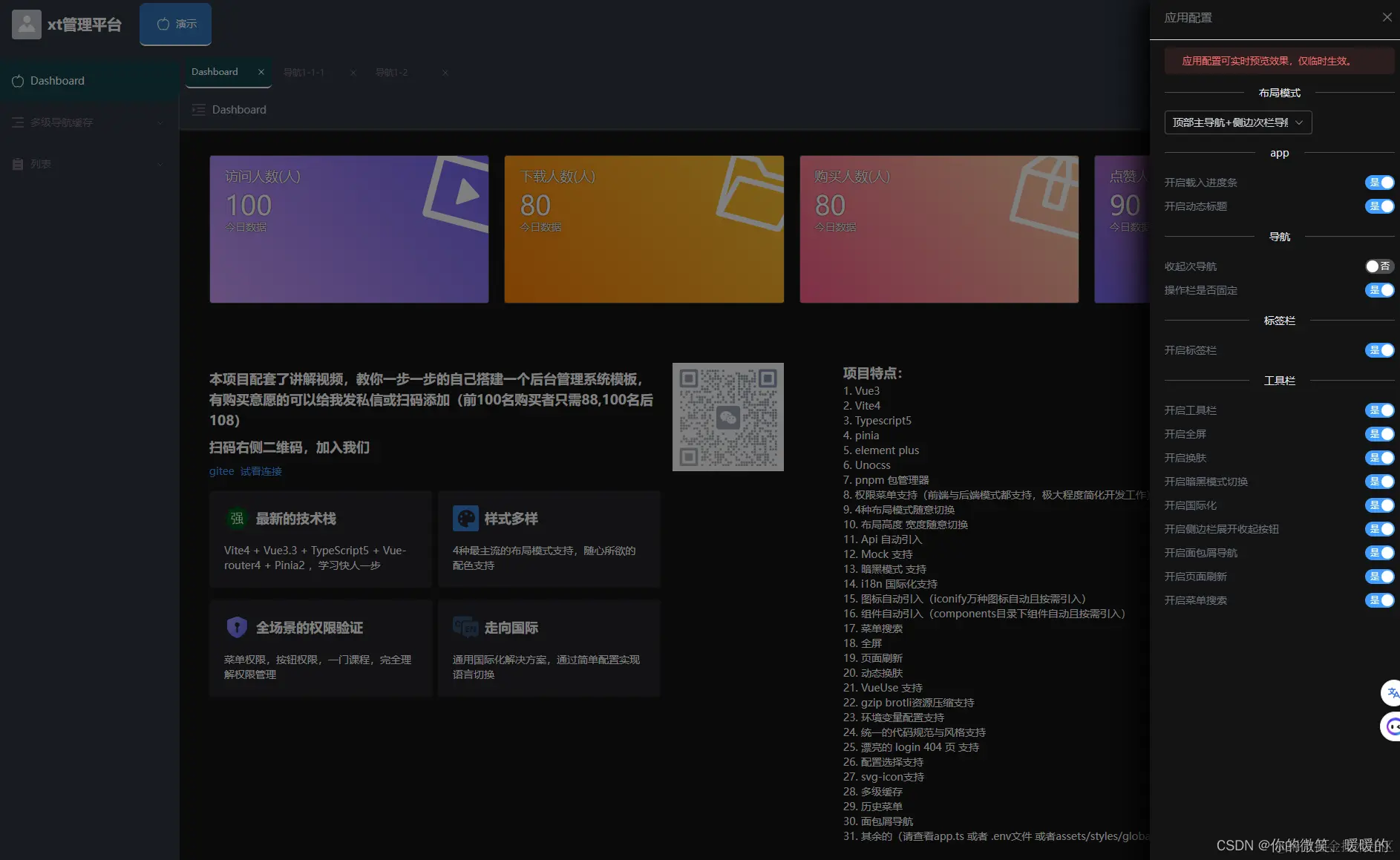
Task: Open the 购买人数(人) statistics card
Action: point(939,229)
